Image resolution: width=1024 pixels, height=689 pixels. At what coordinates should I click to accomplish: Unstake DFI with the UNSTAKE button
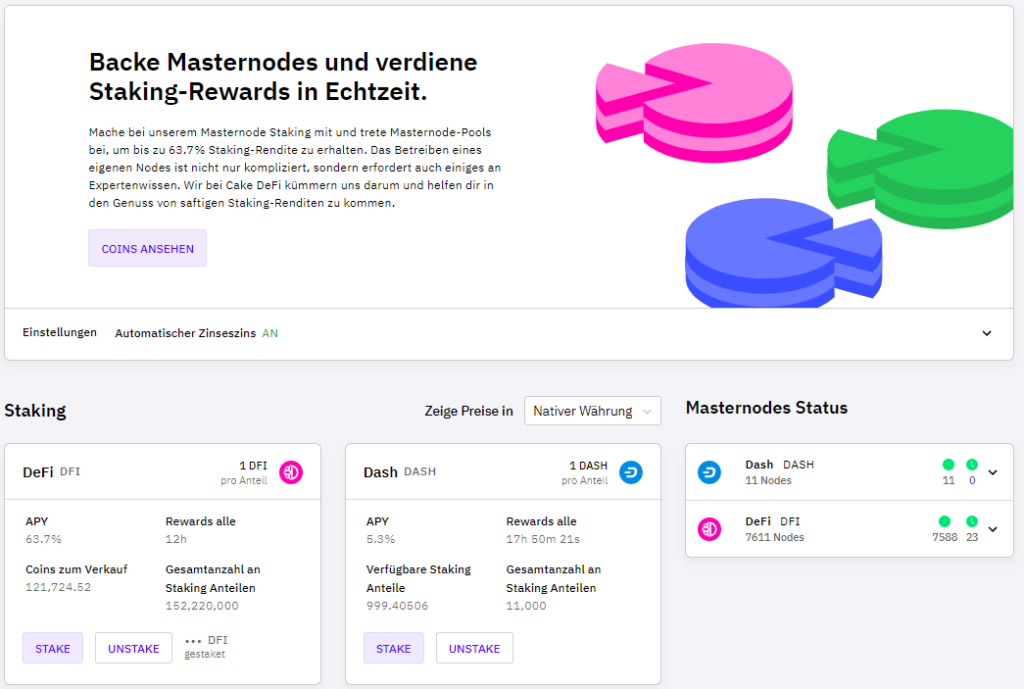134,648
